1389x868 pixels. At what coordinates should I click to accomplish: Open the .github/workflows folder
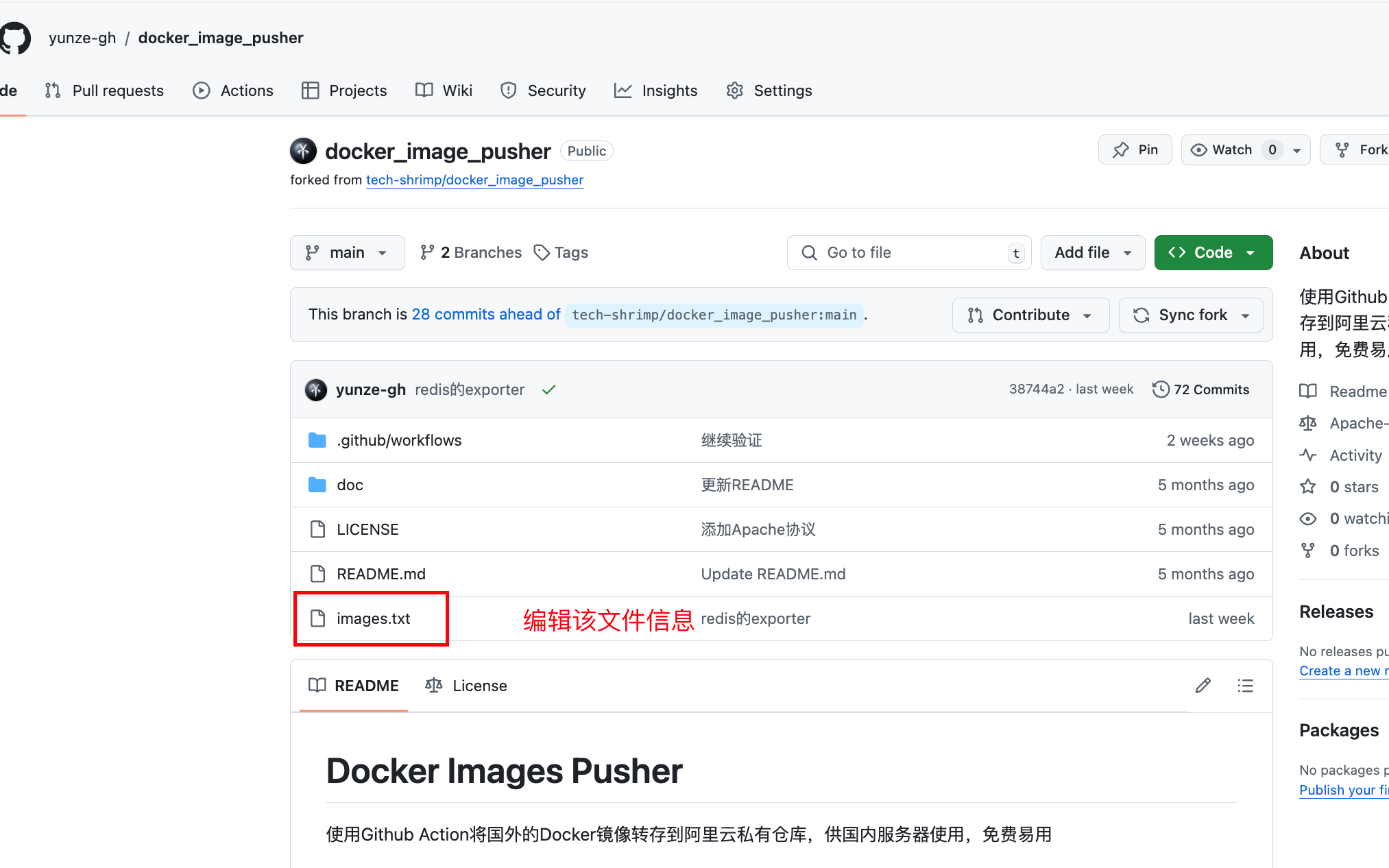399,440
